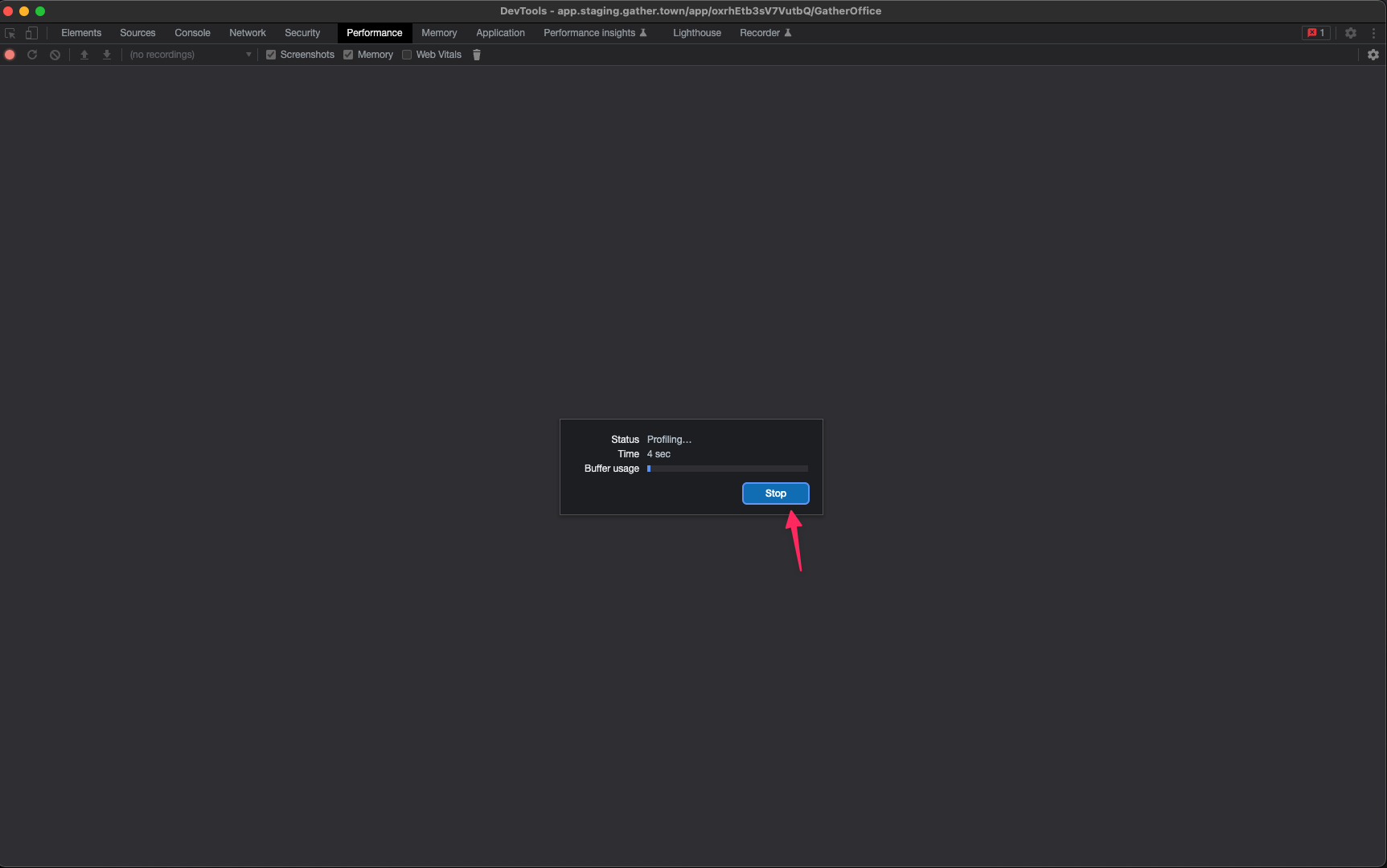The image size is (1387, 868).
Task: Click the load profile upload icon
Action: coord(84,55)
